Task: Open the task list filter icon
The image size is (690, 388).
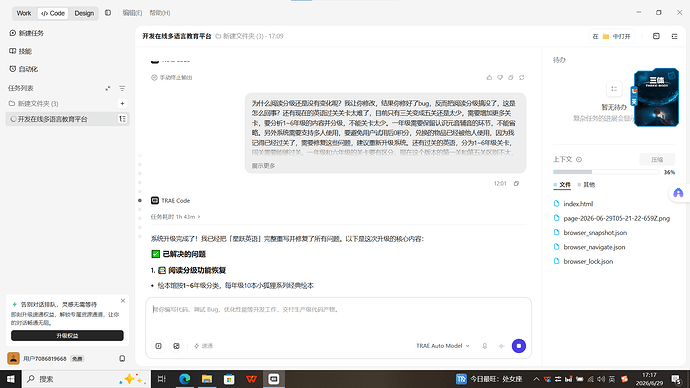Action: point(122,88)
